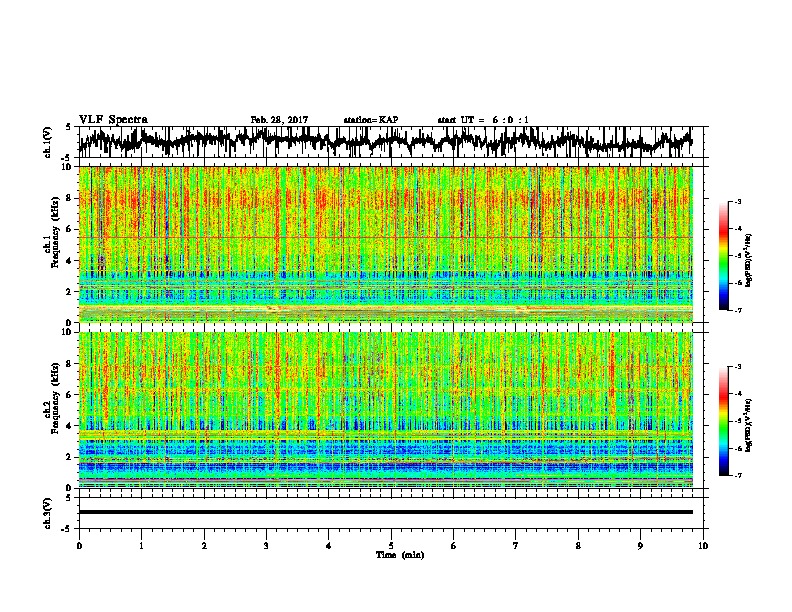
Task: Click the thick black ch.3 voltage line
Action: click(x=386, y=512)
